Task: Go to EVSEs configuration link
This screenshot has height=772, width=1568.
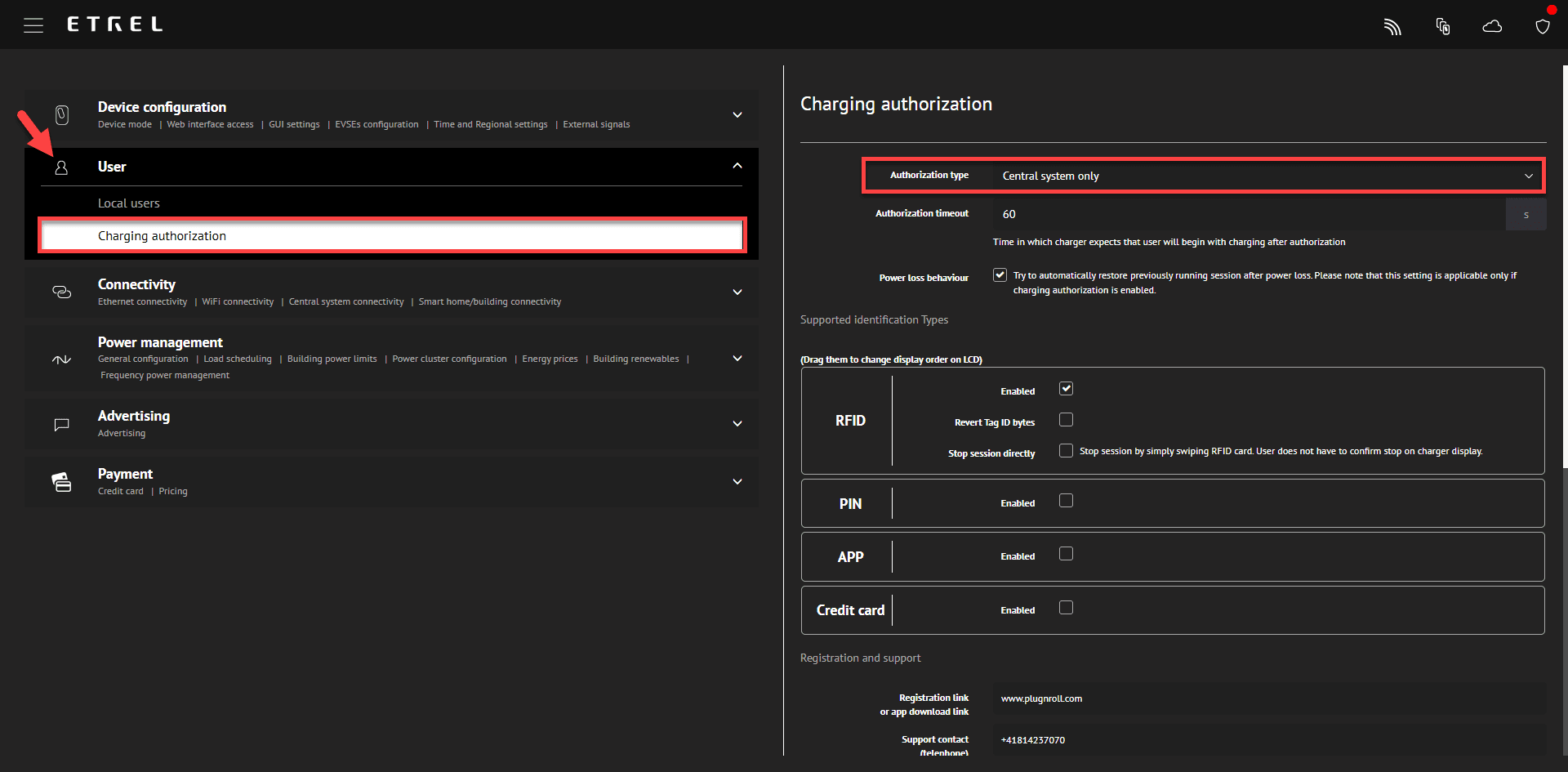Action: click(x=376, y=125)
